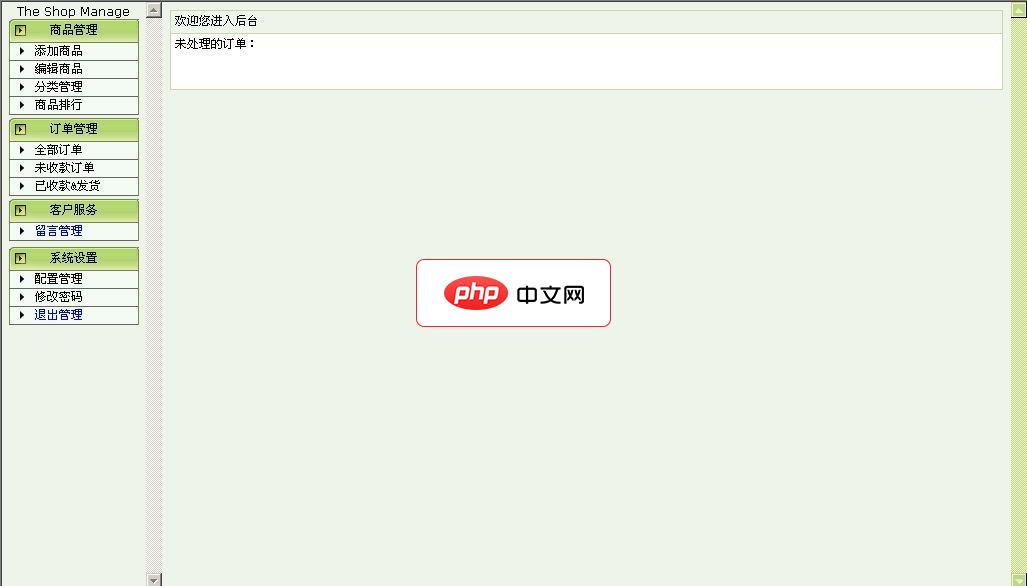Click the 系统设置 section box icon
1027x586 pixels.
(21, 258)
